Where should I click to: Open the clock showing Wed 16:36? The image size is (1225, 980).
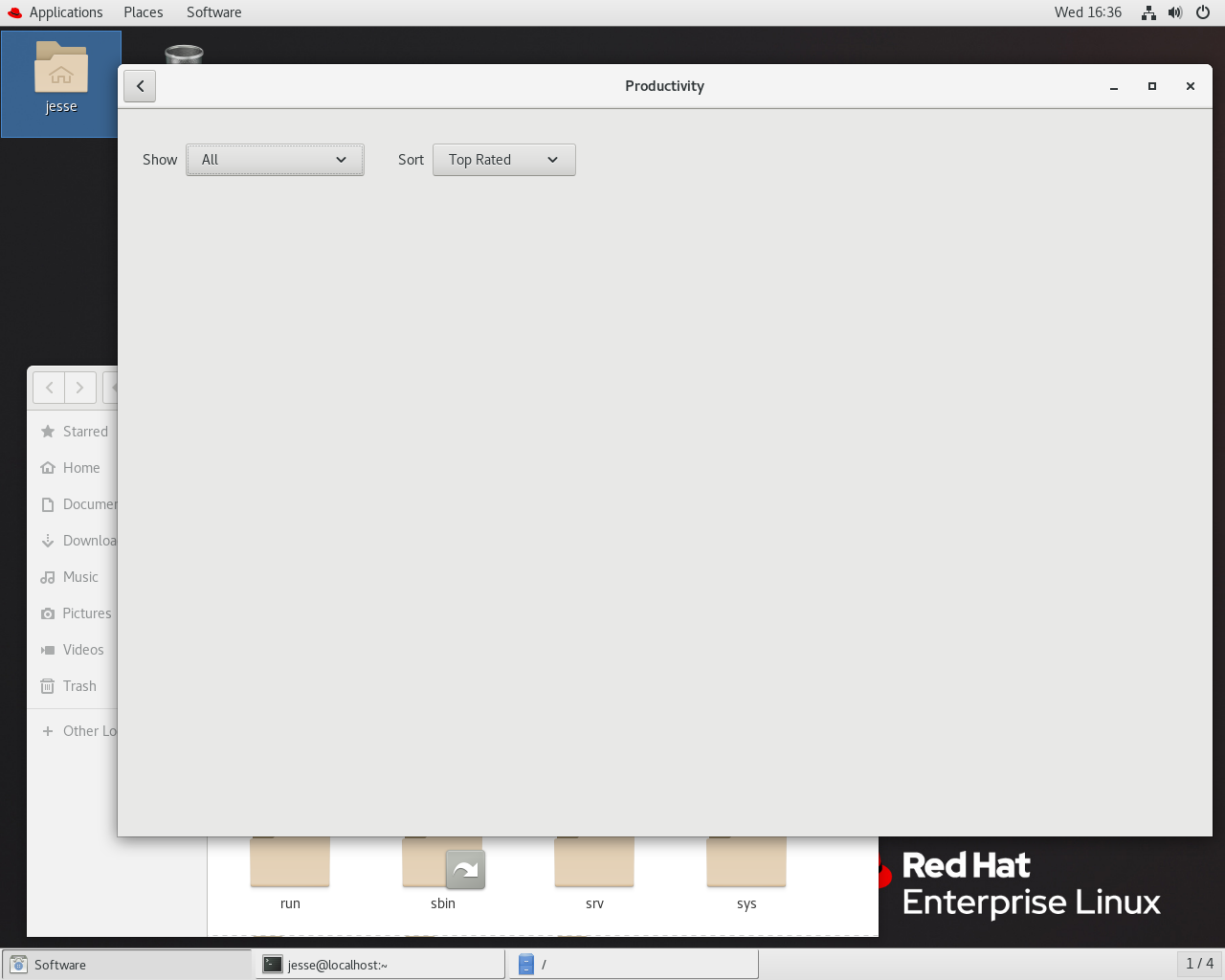pos(1088,12)
